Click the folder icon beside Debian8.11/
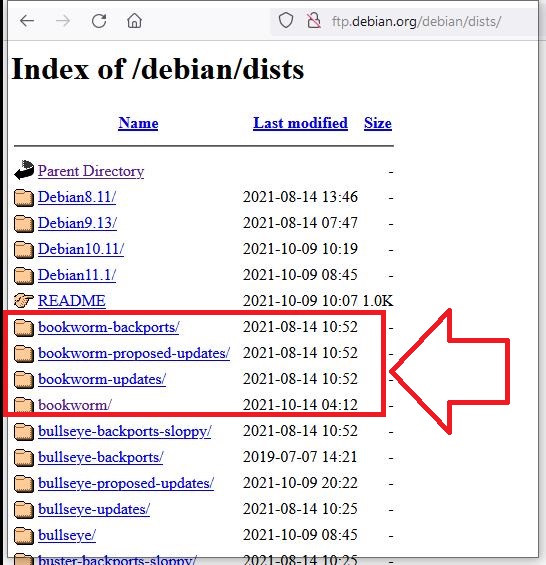546x565 pixels. pyautogui.click(x=24, y=197)
